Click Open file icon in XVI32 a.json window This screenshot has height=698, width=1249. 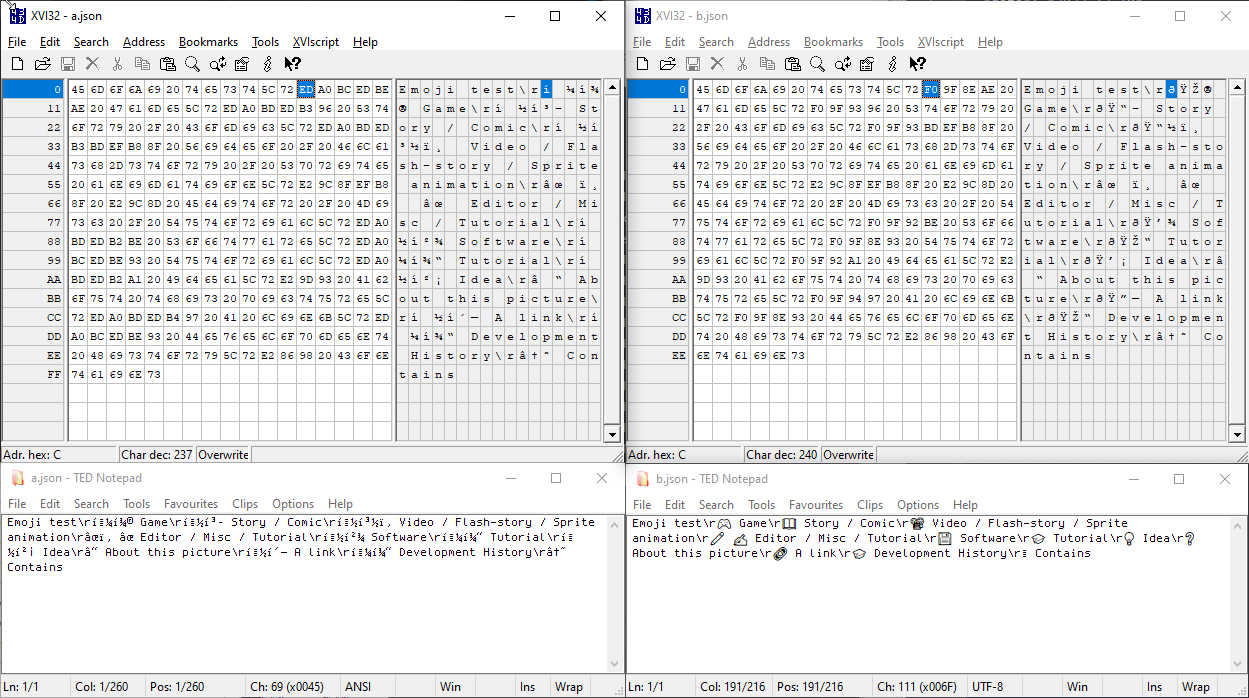tap(42, 64)
